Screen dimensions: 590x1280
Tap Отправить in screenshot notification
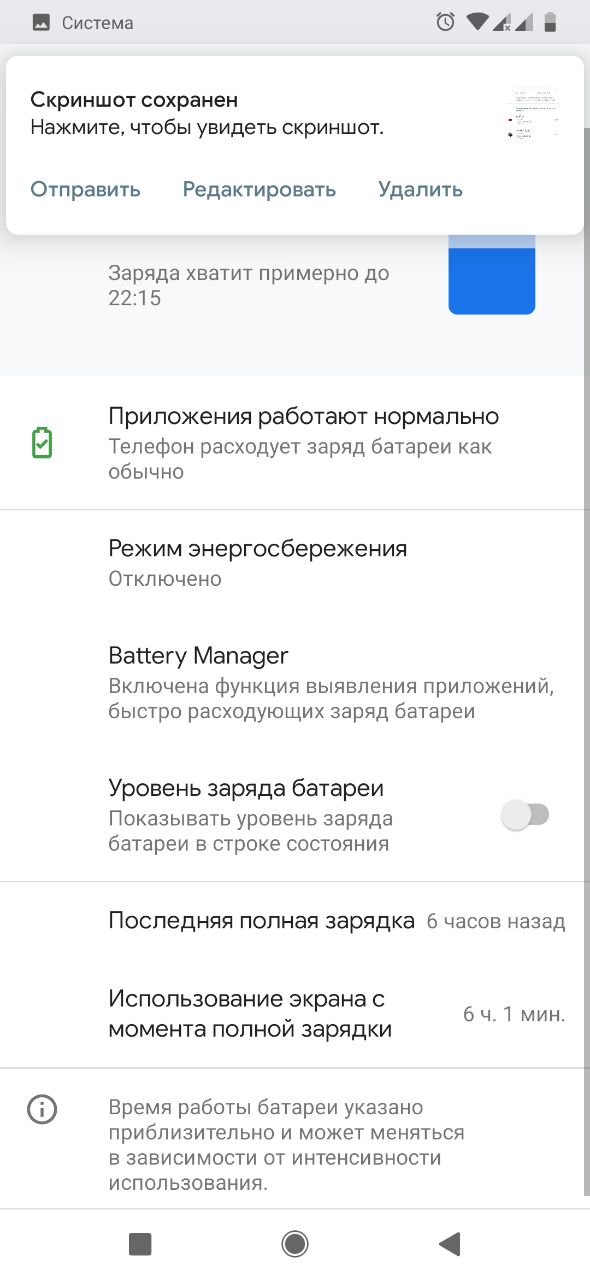85,189
